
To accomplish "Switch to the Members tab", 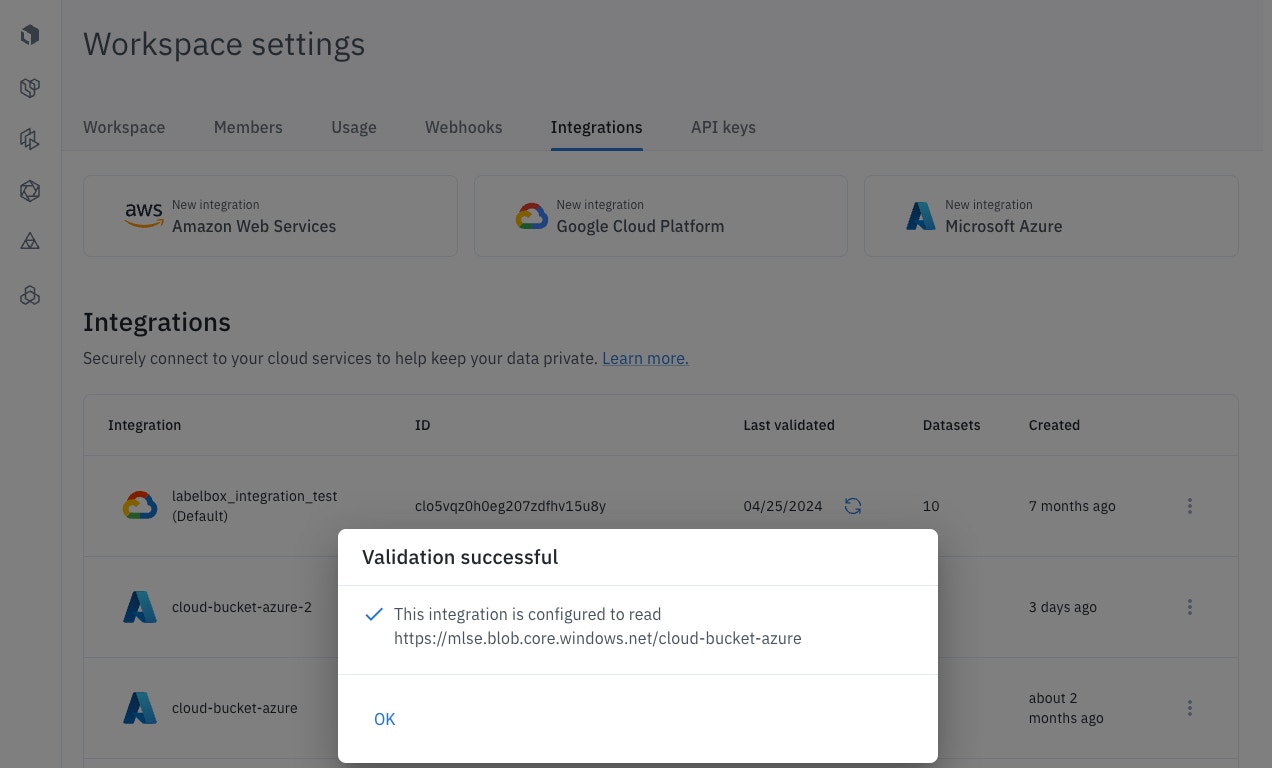I will [x=248, y=127].
